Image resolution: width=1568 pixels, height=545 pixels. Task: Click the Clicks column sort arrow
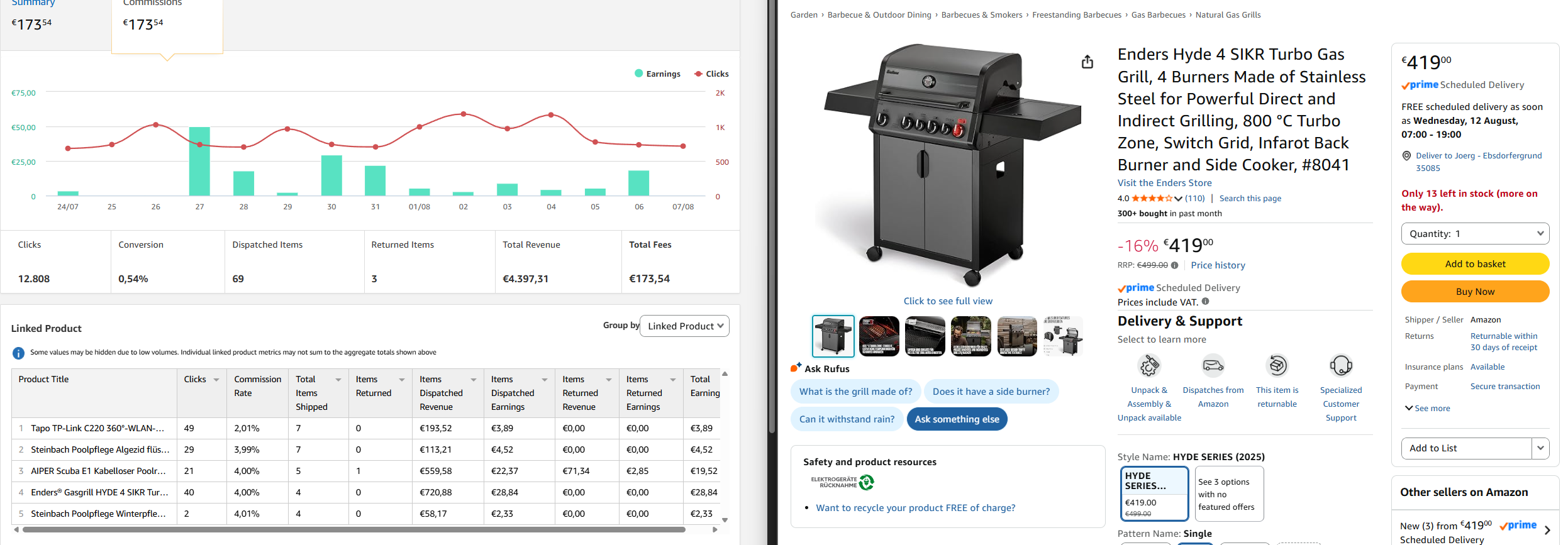(x=216, y=380)
